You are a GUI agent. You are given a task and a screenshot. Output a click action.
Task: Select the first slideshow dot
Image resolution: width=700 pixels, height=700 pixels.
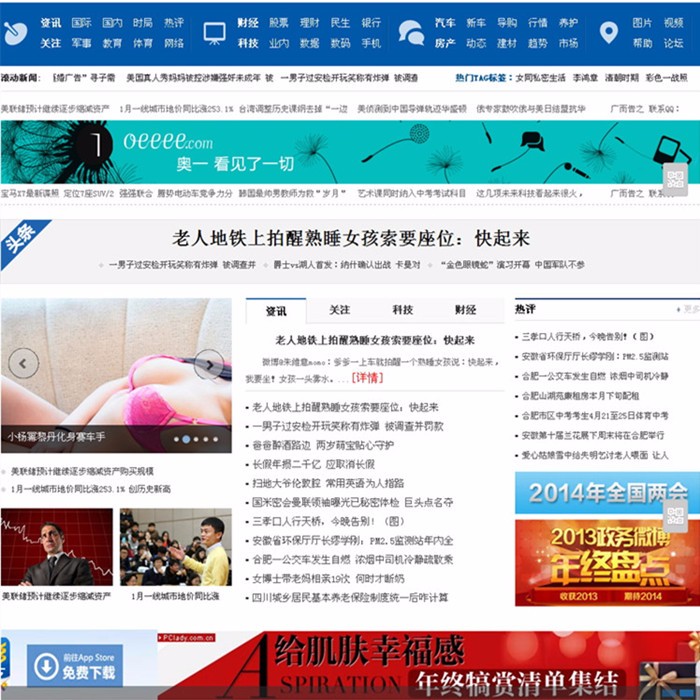click(176, 439)
